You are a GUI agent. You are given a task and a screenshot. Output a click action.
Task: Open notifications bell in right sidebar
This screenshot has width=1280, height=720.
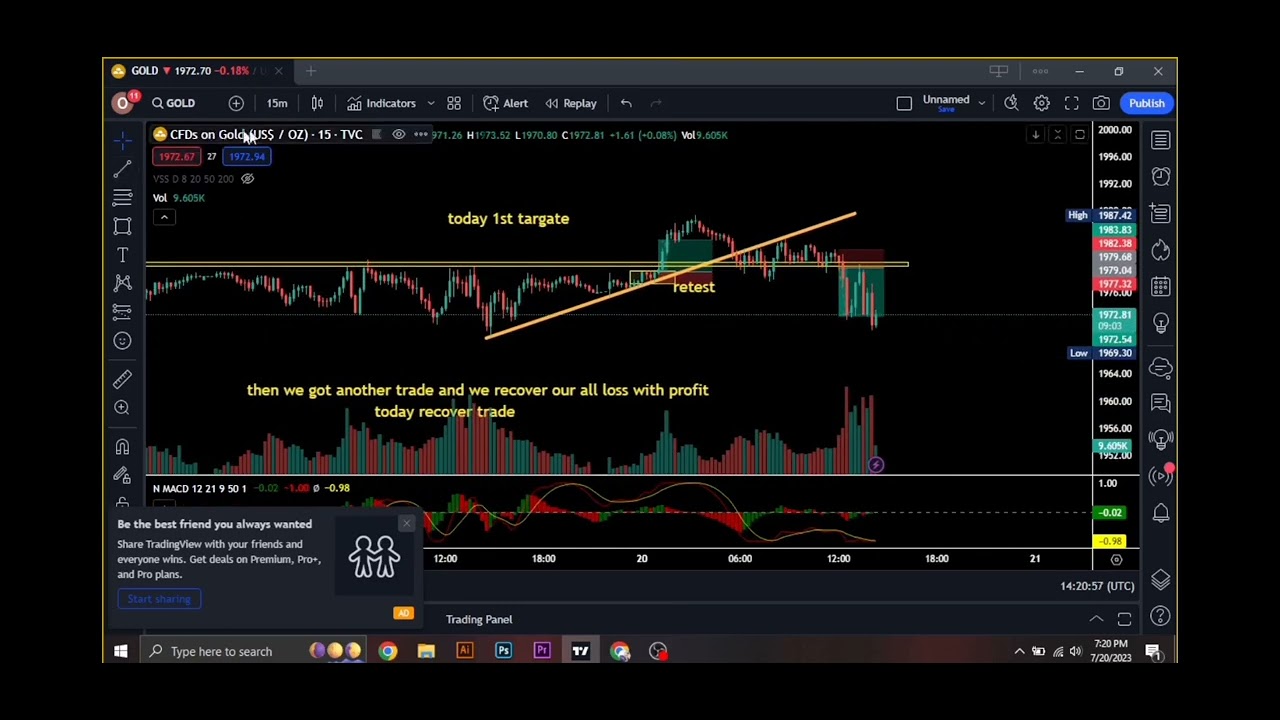pos(1161,512)
